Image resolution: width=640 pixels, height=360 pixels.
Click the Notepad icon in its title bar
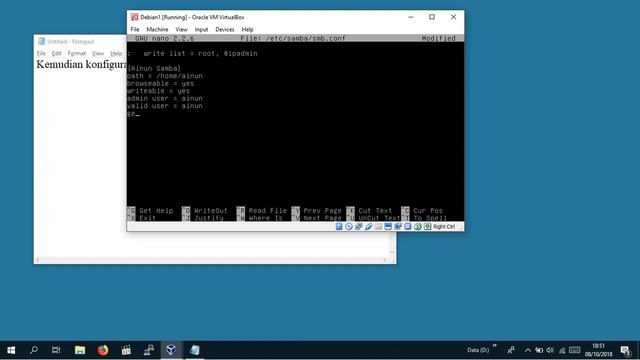click(41, 41)
